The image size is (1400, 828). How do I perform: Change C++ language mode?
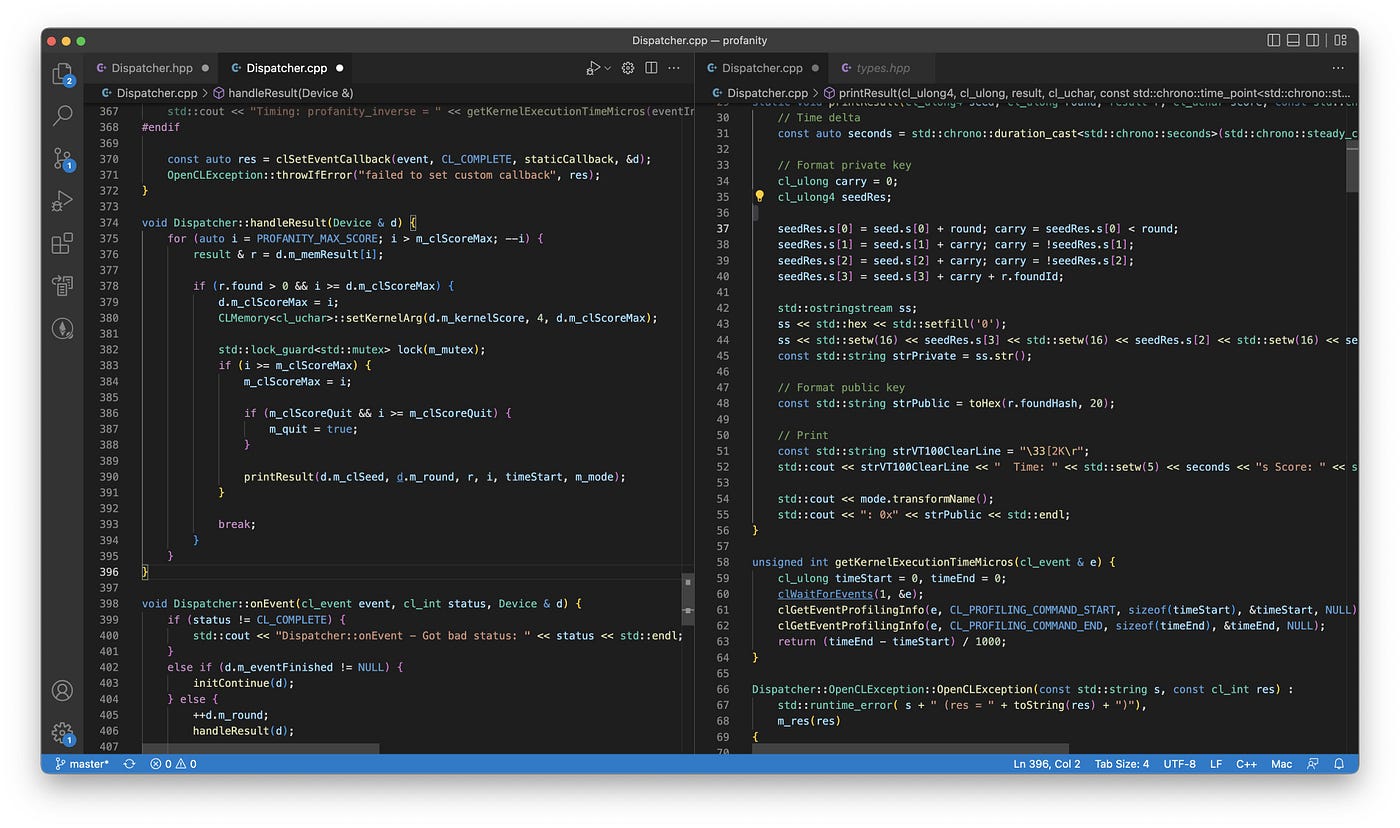click(x=1246, y=764)
